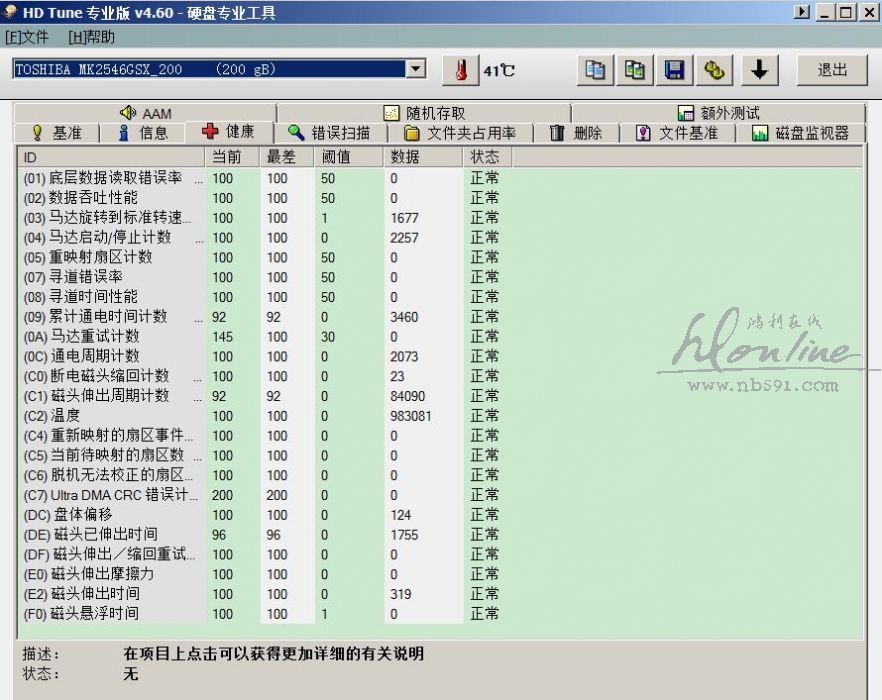Image resolution: width=882 pixels, height=700 pixels.
Task: Open the [F]文件 menu
Action: click(x=27, y=37)
